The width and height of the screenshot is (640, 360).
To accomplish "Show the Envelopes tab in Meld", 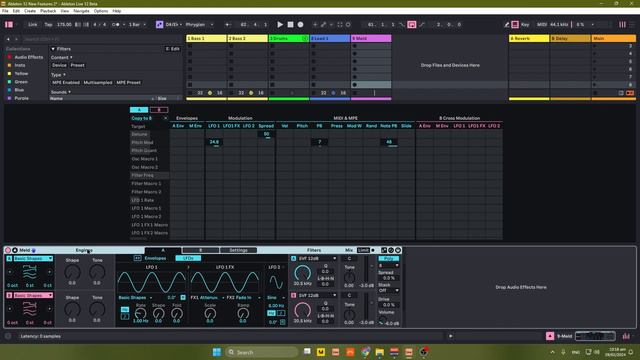I will [x=155, y=258].
